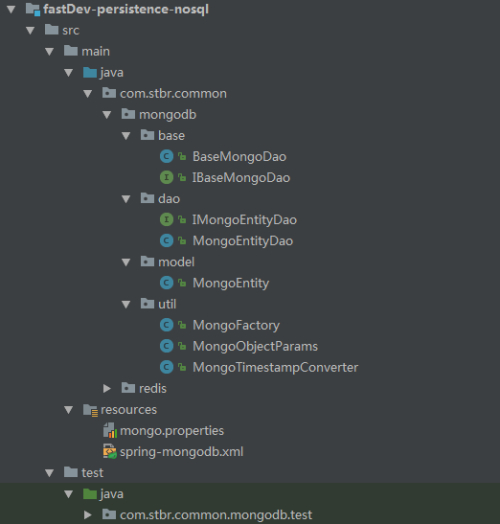Select the BaseMongoDao class name
The width and height of the screenshot is (500, 524).
pyautogui.click(x=239, y=156)
